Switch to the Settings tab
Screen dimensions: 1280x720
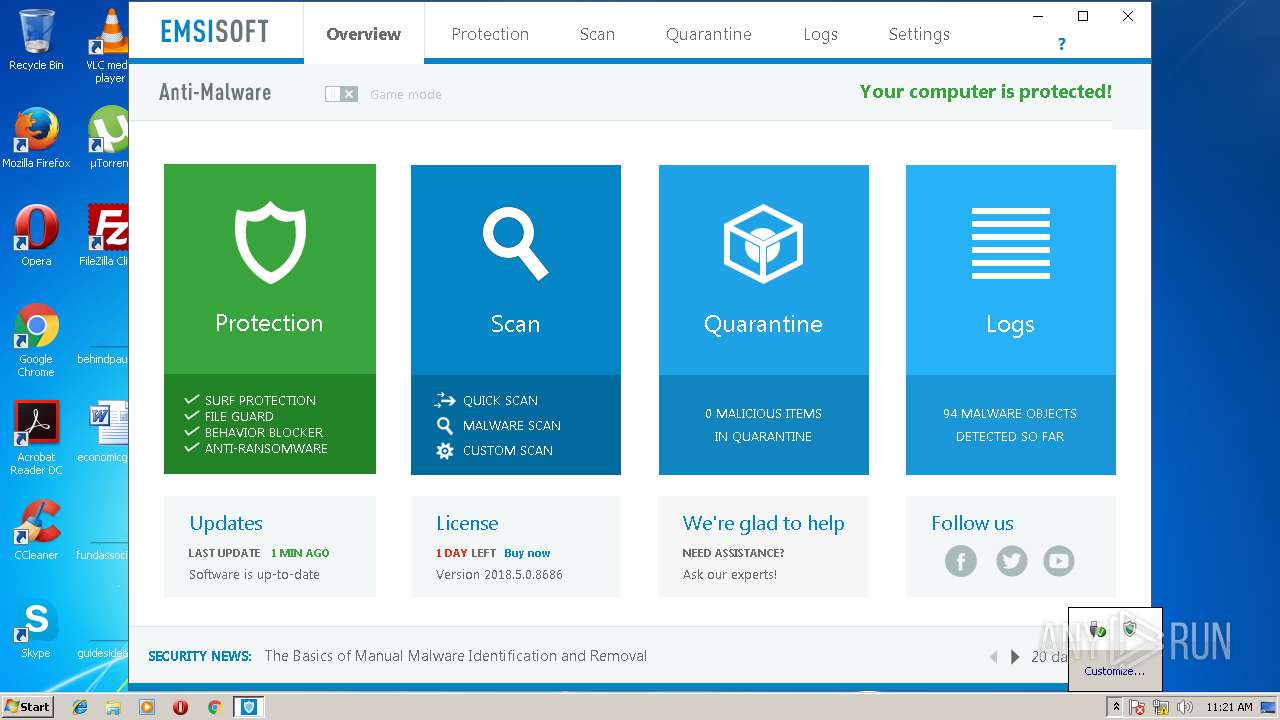(x=919, y=34)
